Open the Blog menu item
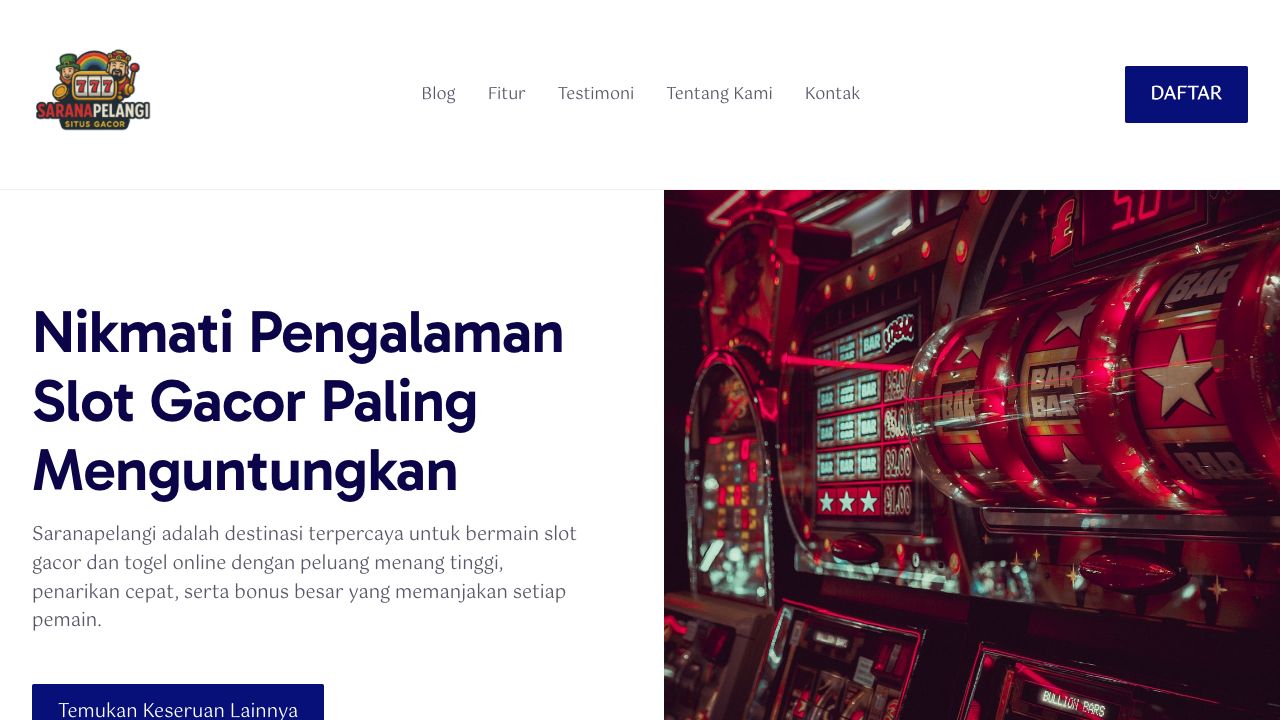Image resolution: width=1280 pixels, height=720 pixels. [438, 93]
